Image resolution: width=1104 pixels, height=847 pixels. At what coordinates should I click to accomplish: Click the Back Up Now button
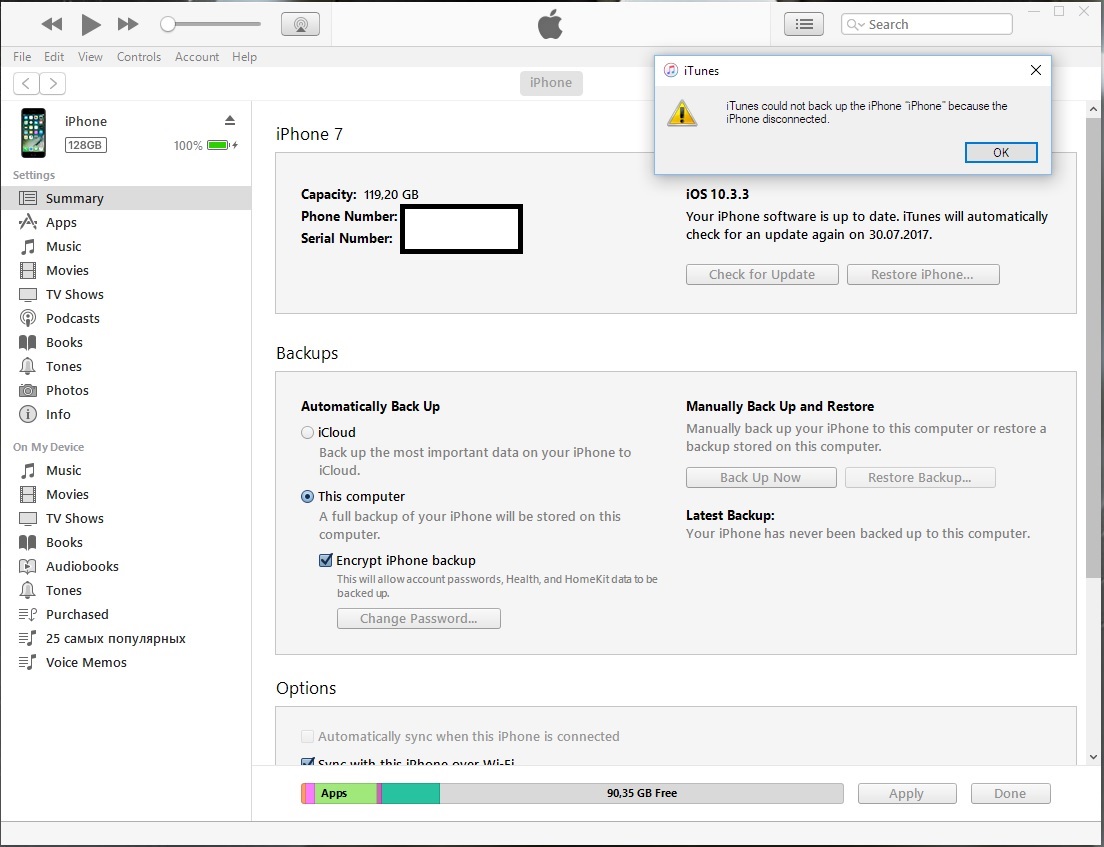[761, 477]
